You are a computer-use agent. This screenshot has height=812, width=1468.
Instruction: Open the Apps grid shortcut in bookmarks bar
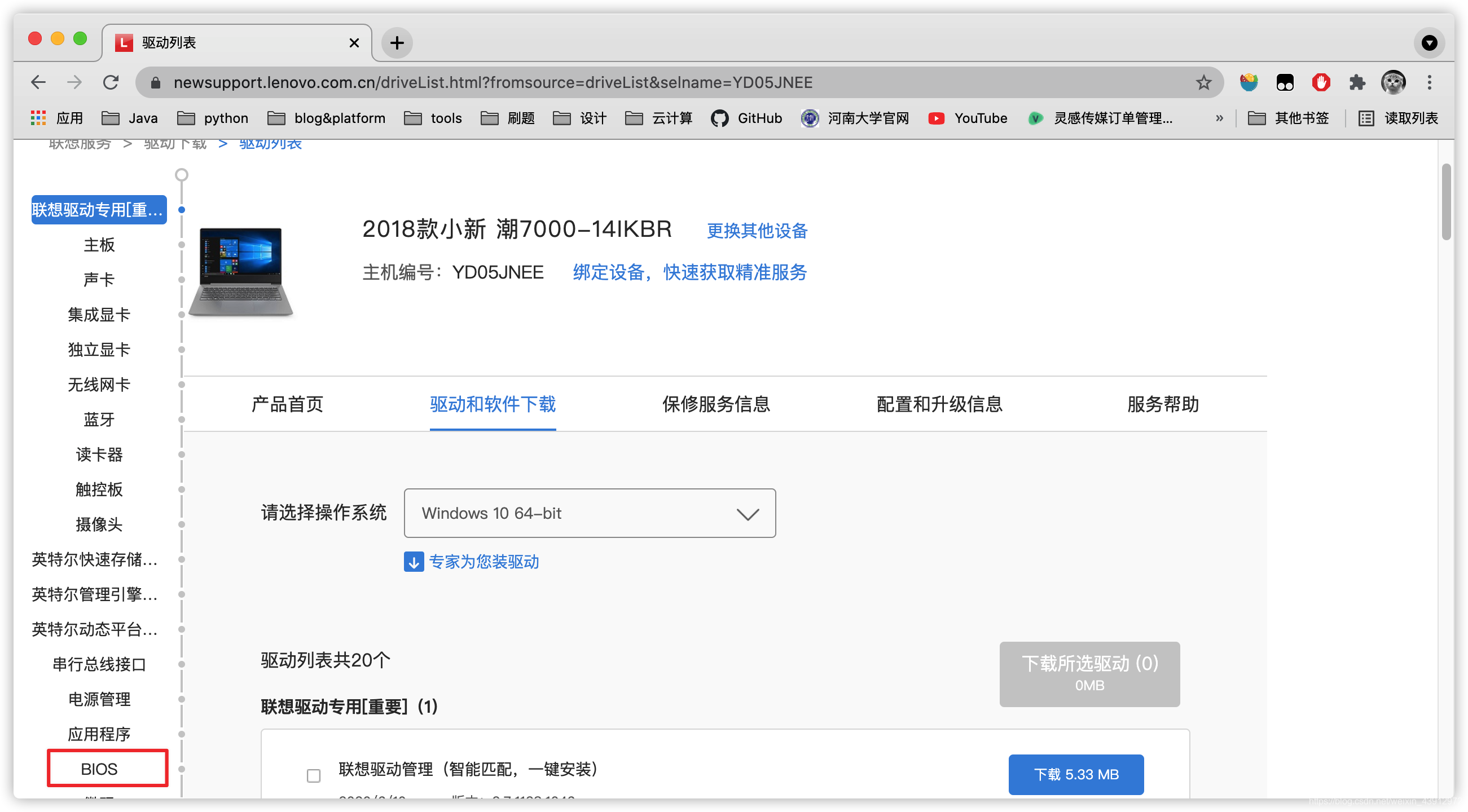click(38, 118)
